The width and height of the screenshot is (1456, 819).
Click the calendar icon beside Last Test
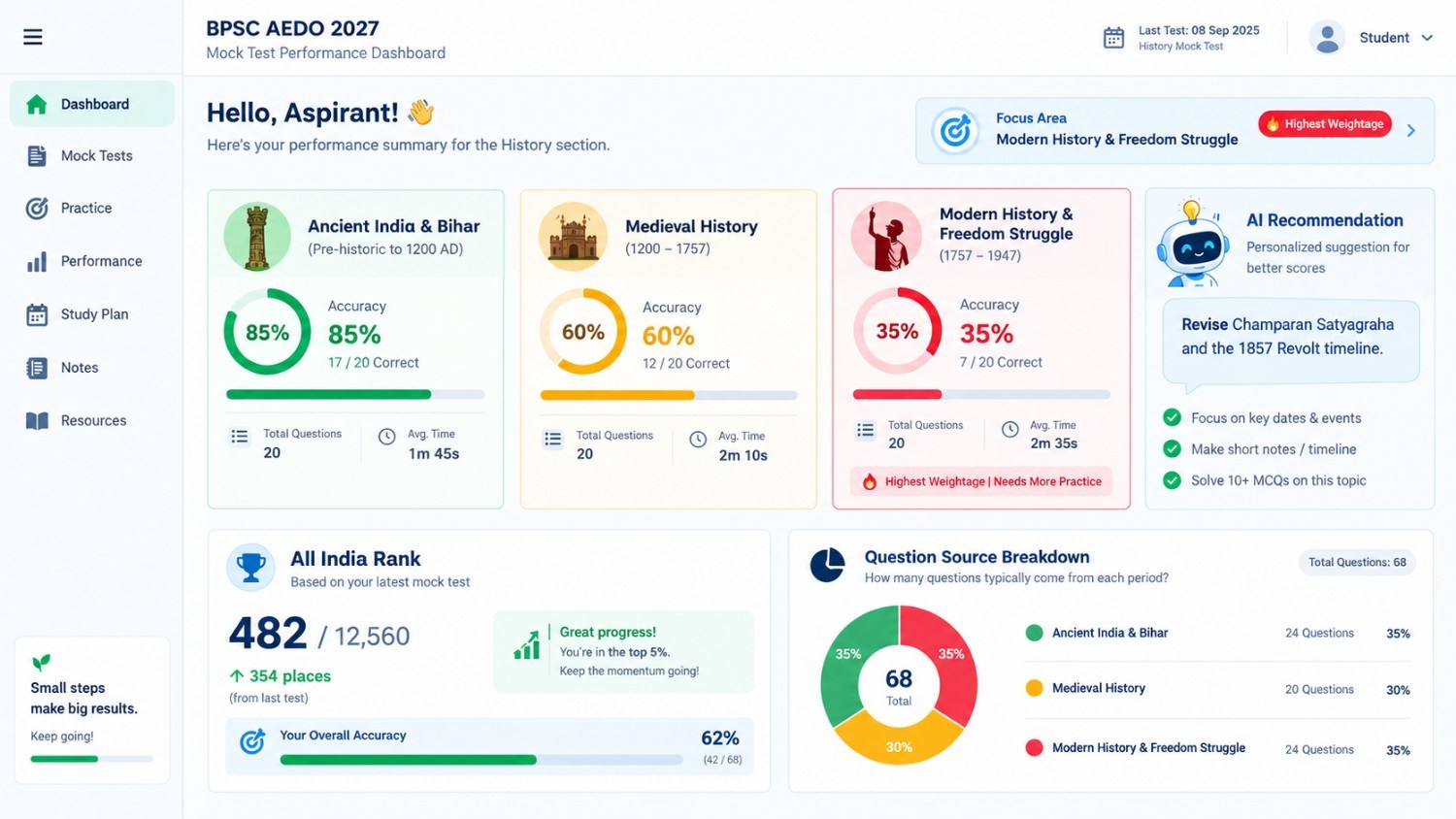point(1113,38)
